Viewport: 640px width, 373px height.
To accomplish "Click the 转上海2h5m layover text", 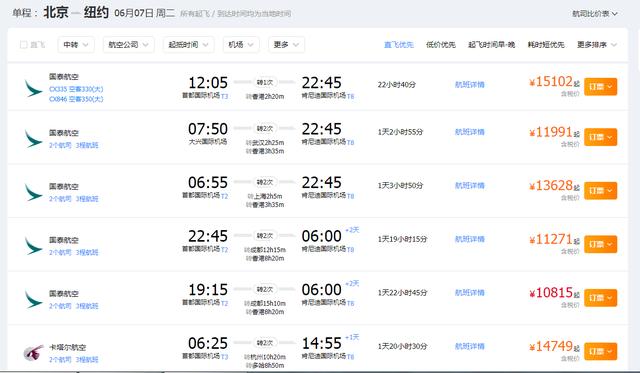I will pos(265,196).
